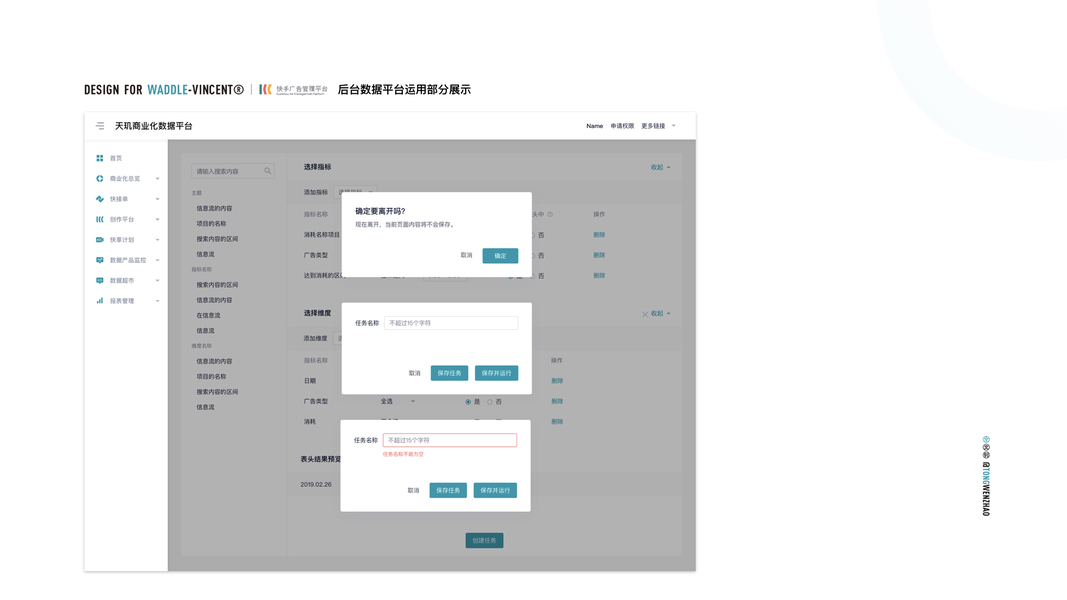Click 保存任务 in the dialog showing 任务名称不能为空
This screenshot has height=600, width=1067.
point(448,490)
